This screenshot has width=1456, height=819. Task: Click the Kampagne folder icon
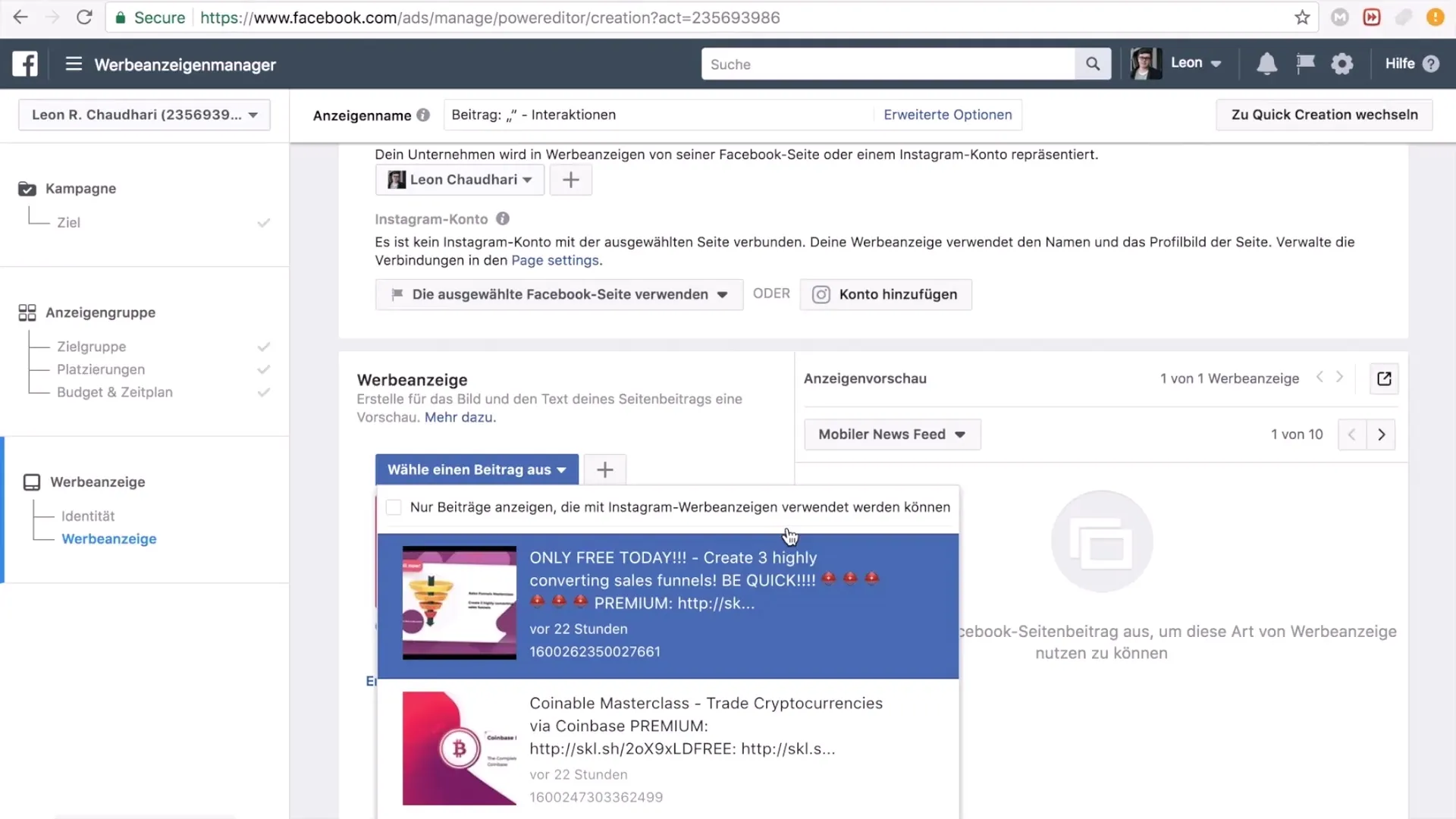[27, 189]
